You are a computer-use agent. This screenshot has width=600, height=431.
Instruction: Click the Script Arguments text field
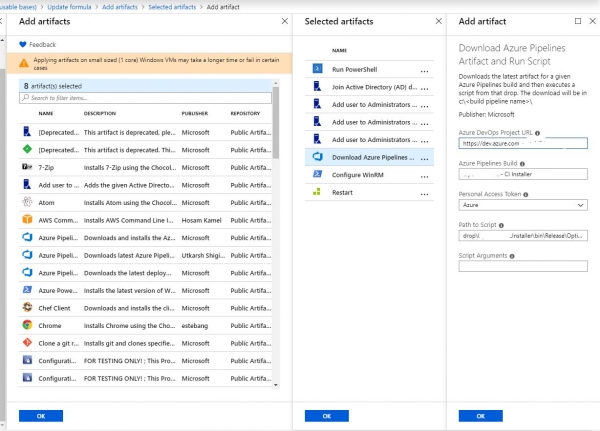point(522,266)
